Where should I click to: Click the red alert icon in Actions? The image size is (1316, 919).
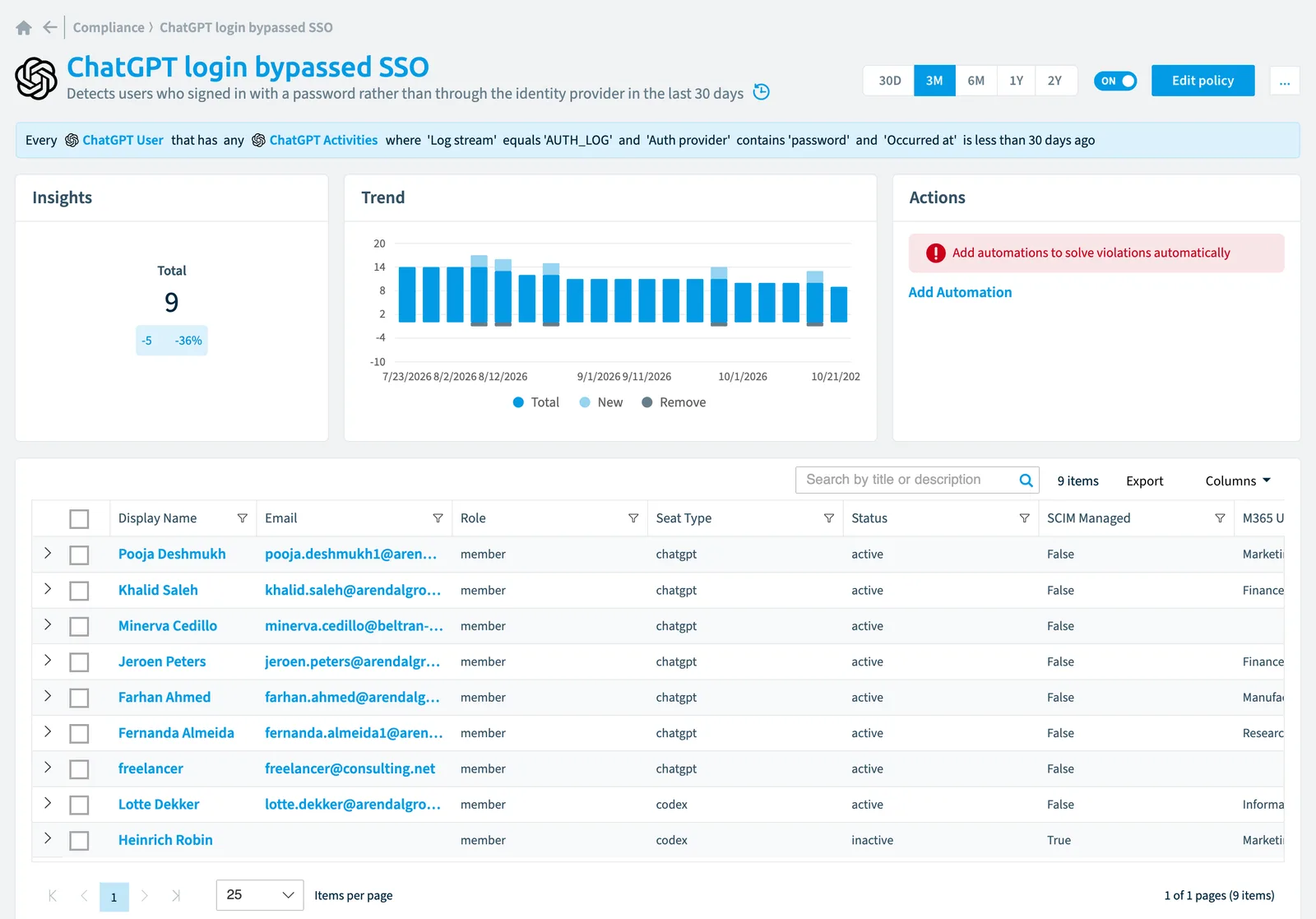935,253
